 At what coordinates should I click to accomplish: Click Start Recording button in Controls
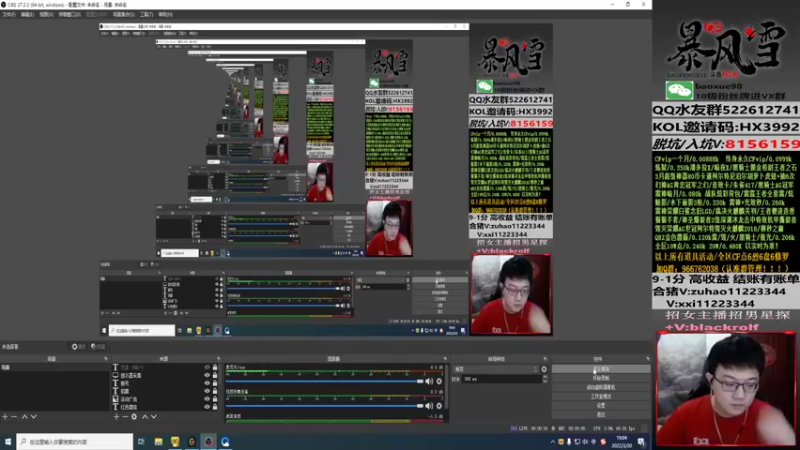[601, 378]
